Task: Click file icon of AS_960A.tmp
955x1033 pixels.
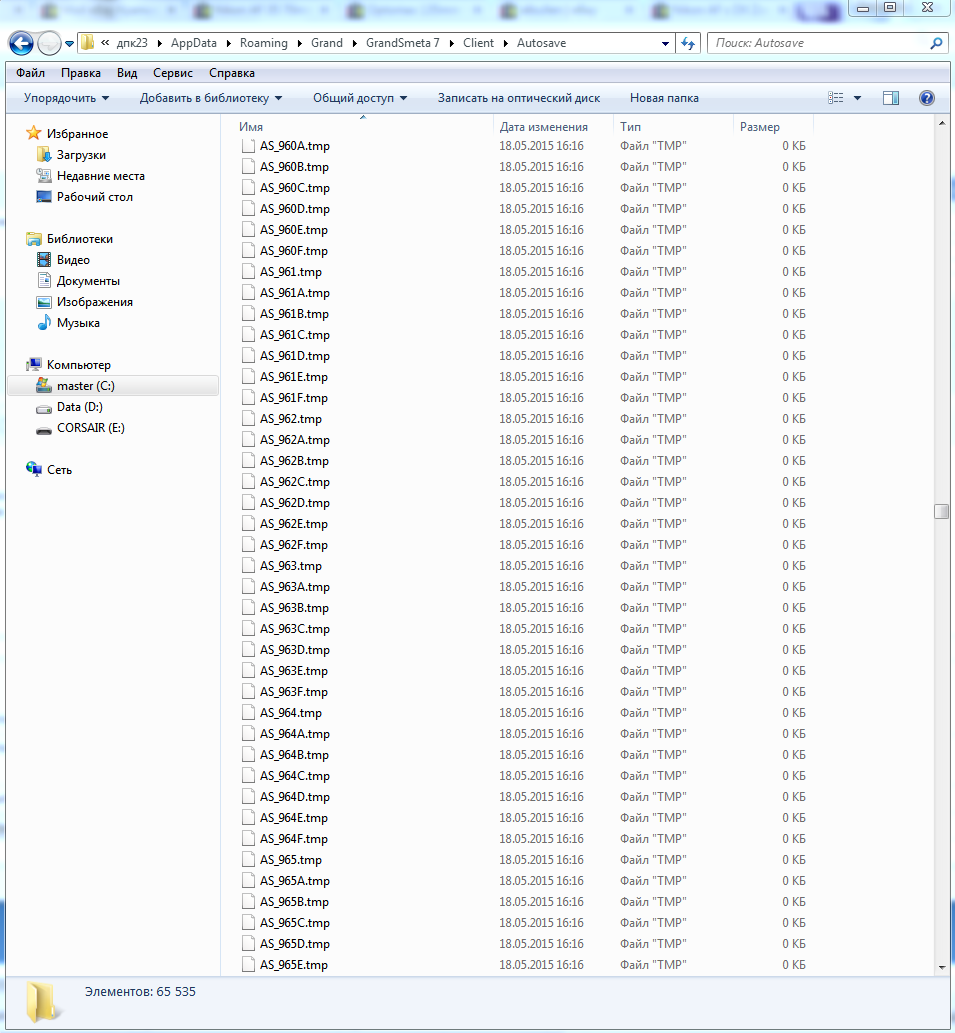Action: (x=248, y=146)
